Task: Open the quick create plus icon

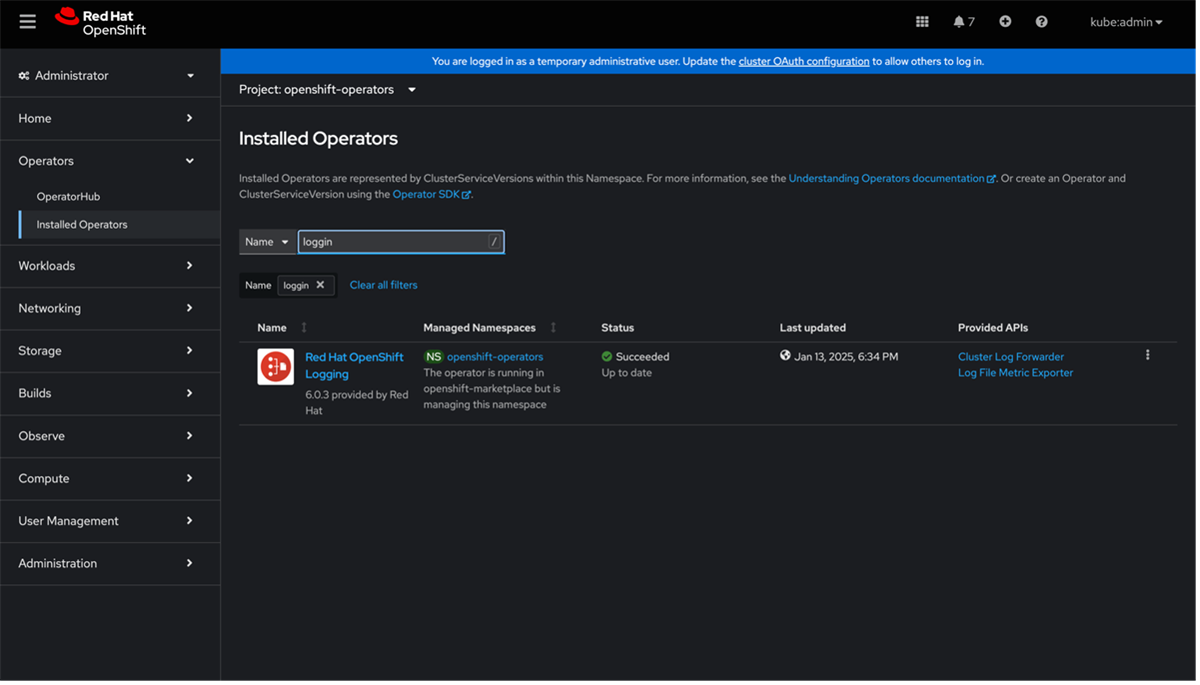Action: click(1005, 20)
